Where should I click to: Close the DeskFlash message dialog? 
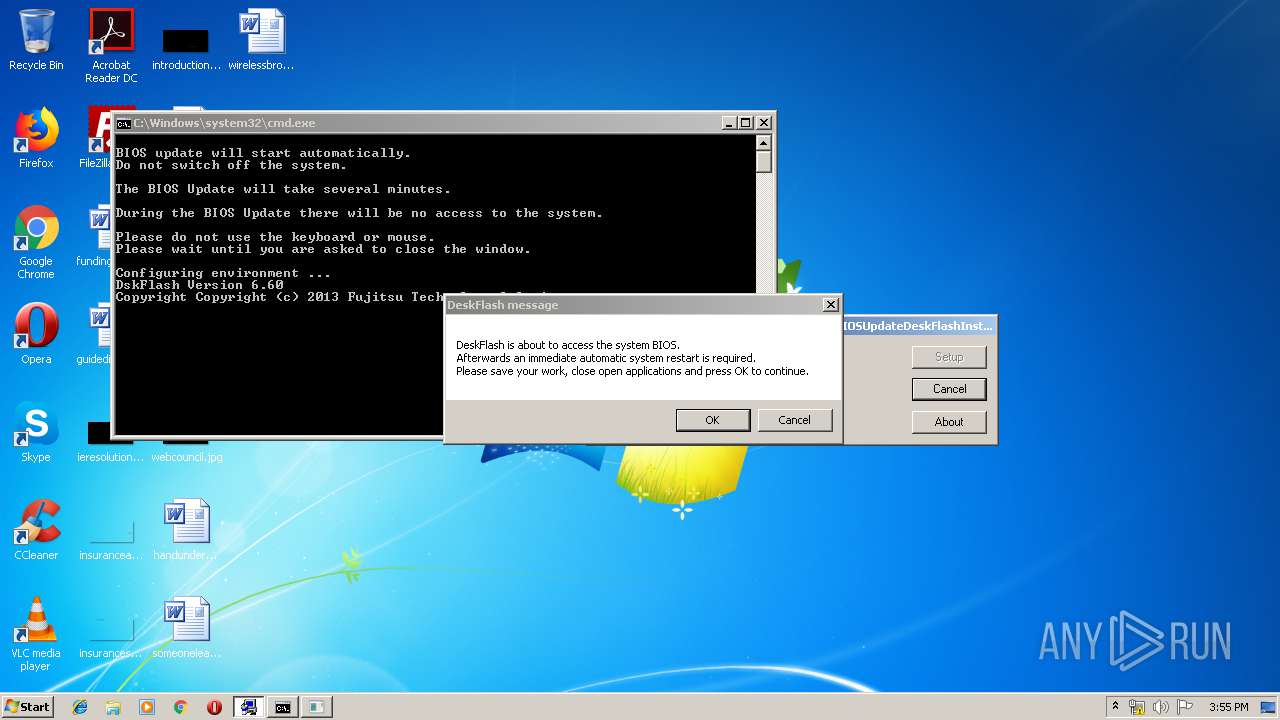pos(830,305)
